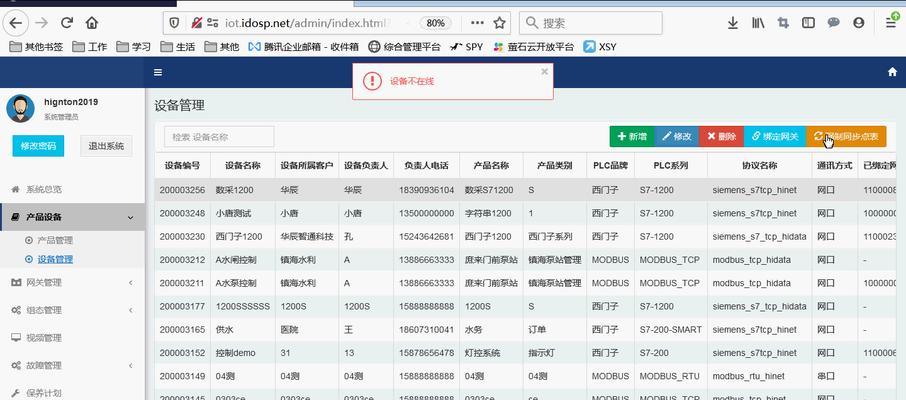Click the hignton2019 user avatar
Viewport: 906px width, 400px height.
pos(20,109)
